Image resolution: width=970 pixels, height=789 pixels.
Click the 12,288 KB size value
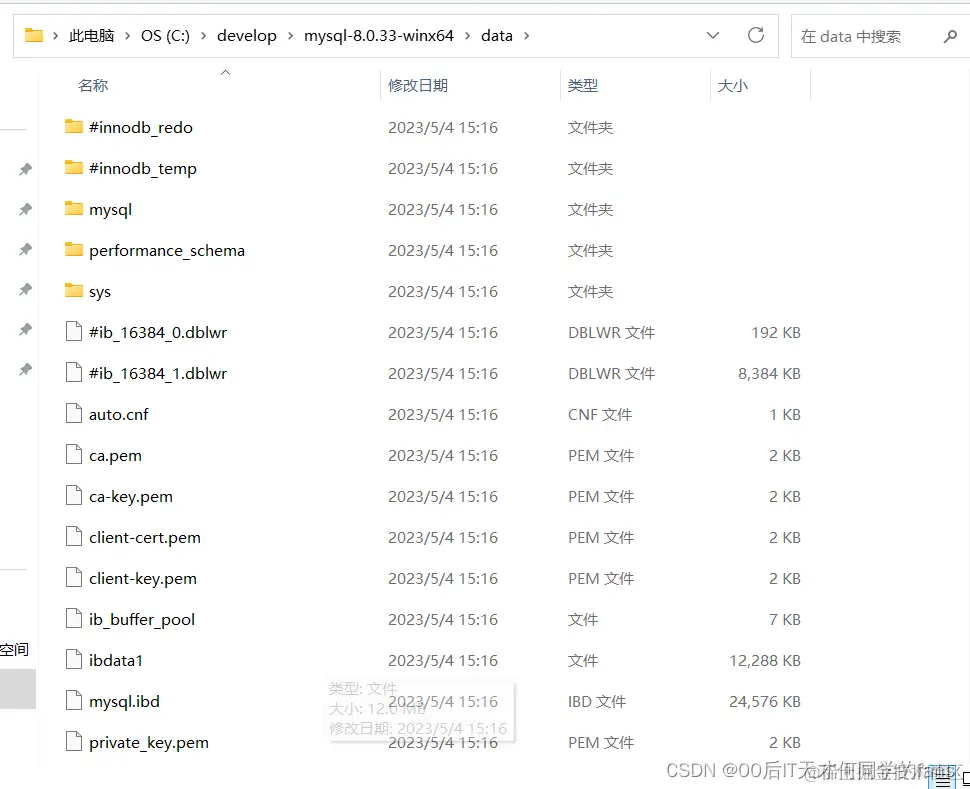point(765,660)
